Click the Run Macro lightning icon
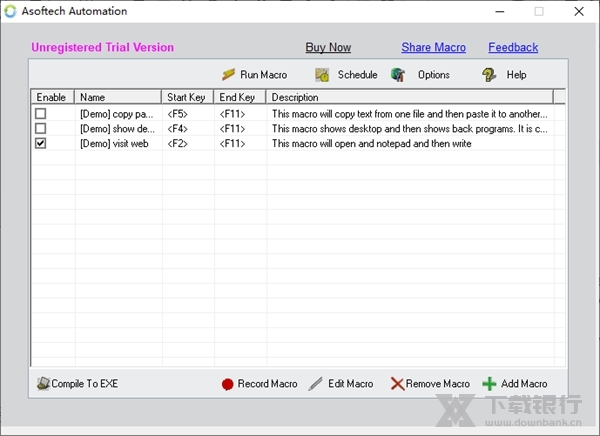 (229, 75)
